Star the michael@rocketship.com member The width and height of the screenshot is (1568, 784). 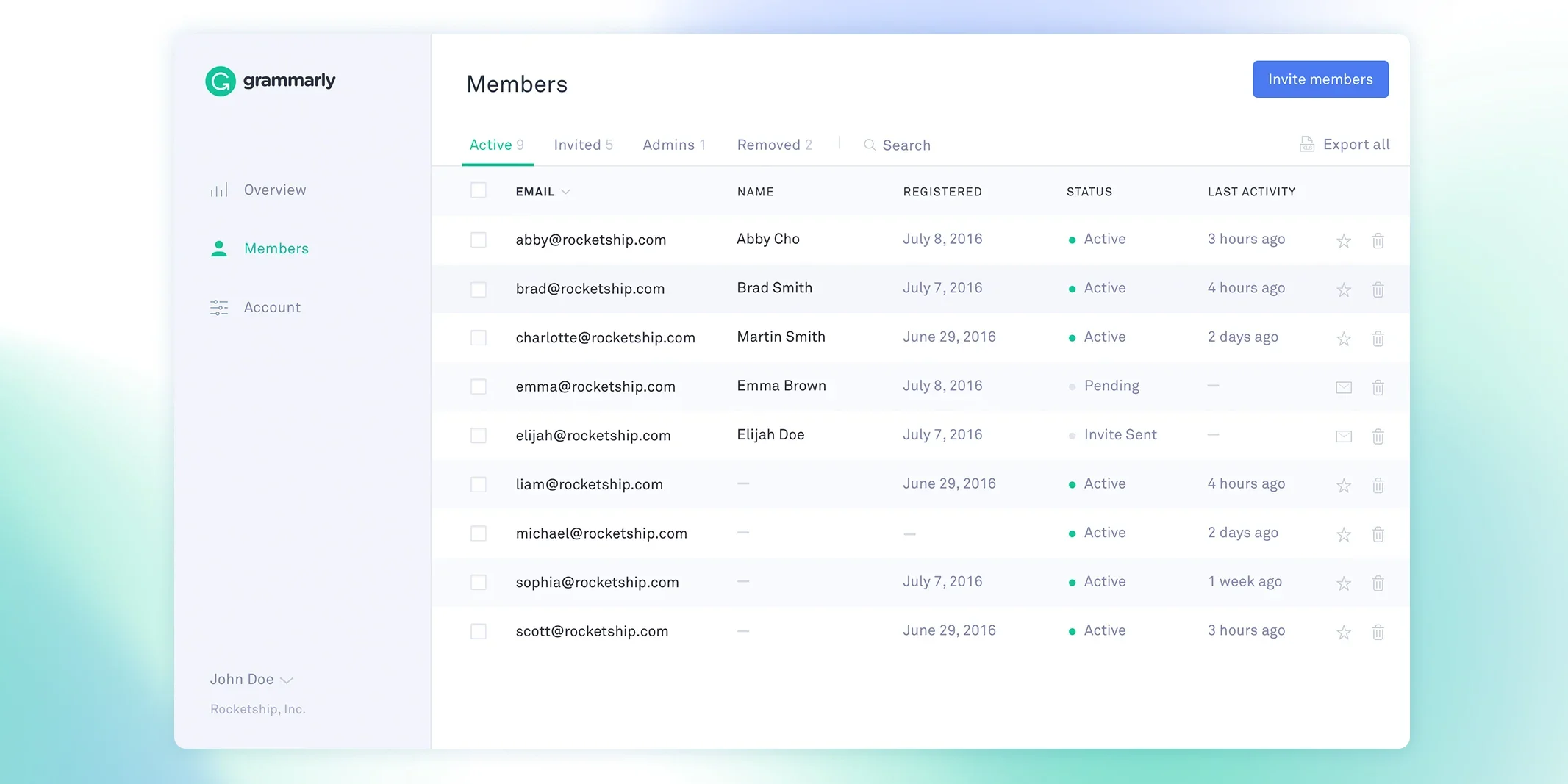pos(1344,534)
